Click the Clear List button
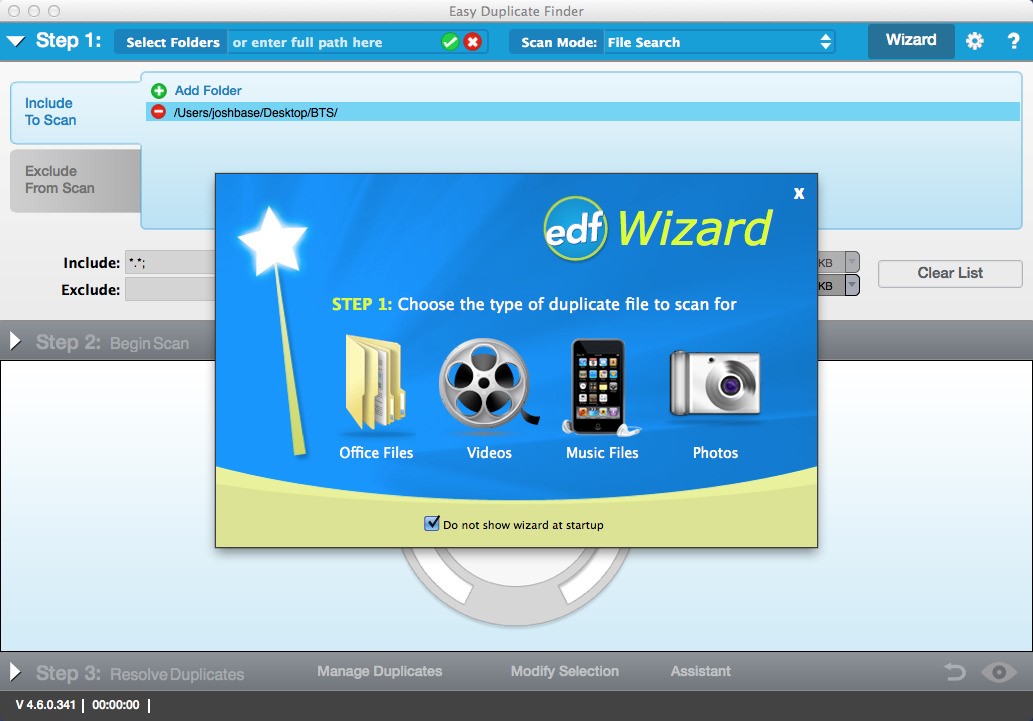This screenshot has width=1033, height=721. click(x=950, y=273)
